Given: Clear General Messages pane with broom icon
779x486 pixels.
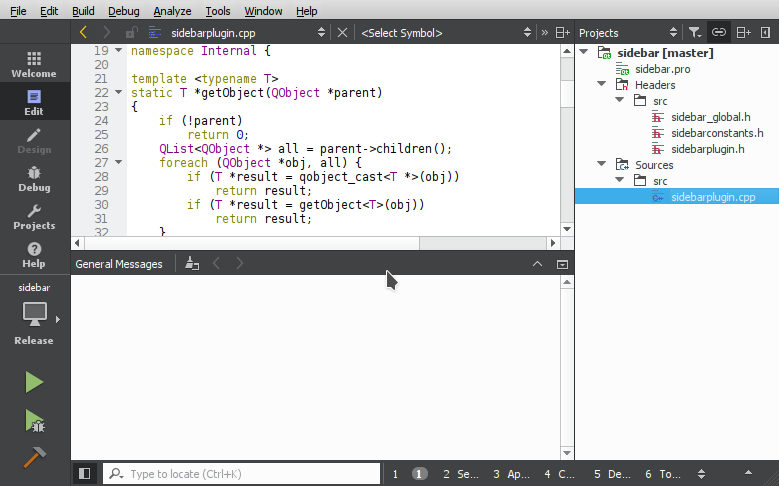Looking at the screenshot, I should tap(193, 264).
